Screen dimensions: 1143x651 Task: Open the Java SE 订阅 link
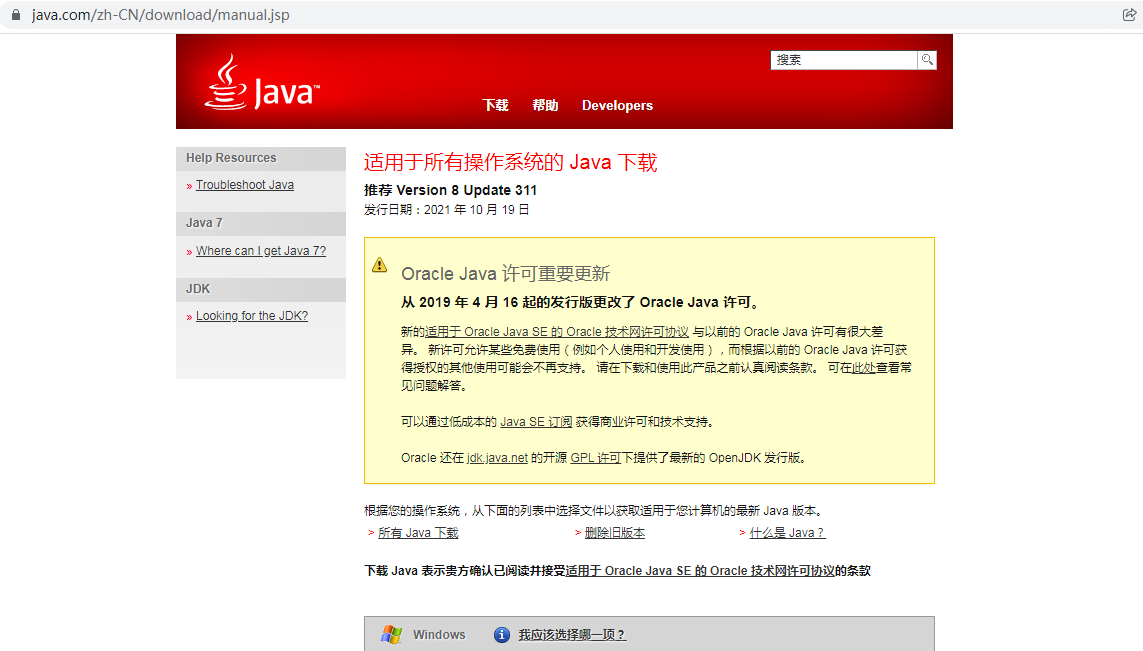[537, 421]
